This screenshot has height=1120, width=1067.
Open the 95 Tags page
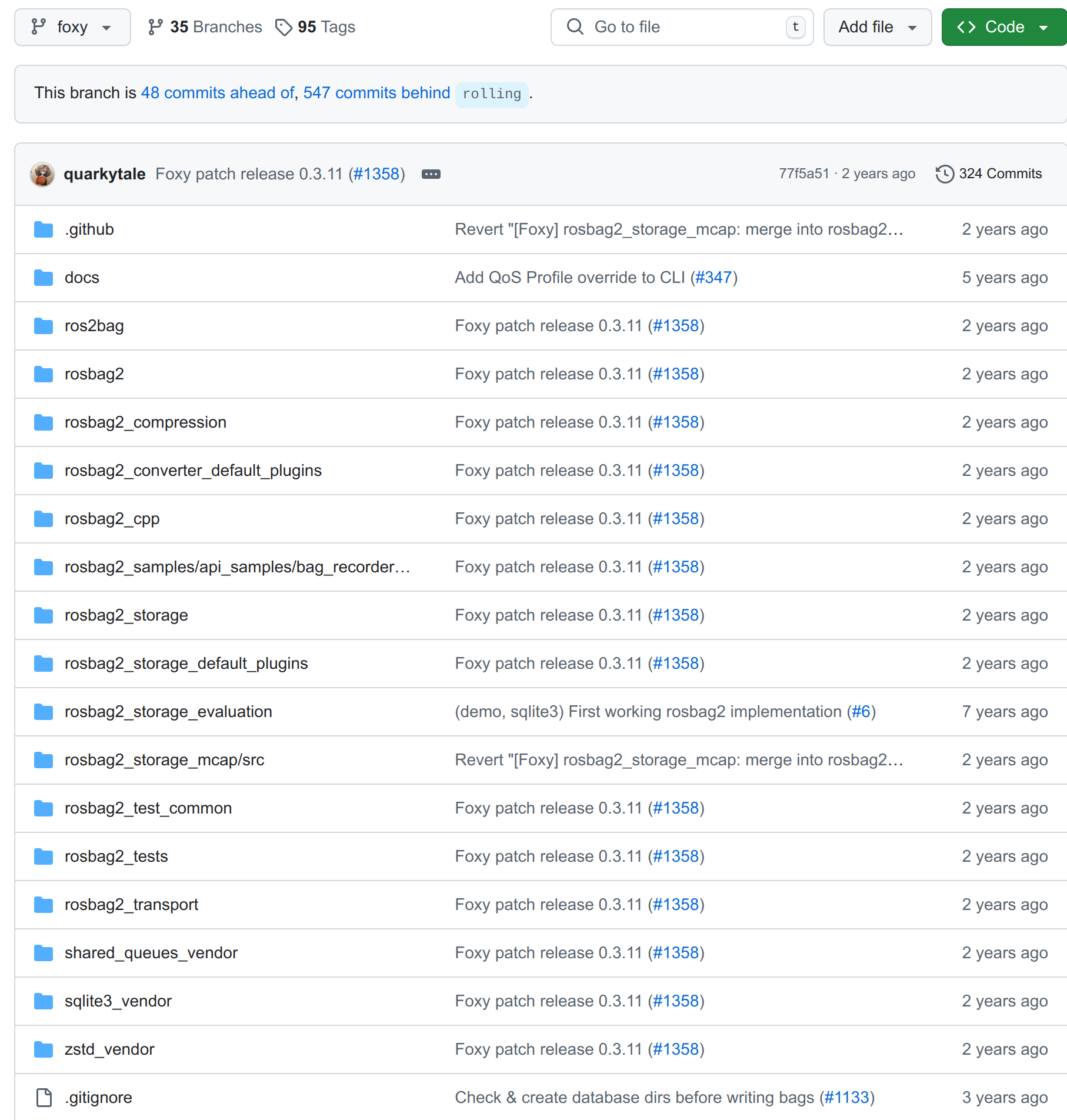[315, 27]
